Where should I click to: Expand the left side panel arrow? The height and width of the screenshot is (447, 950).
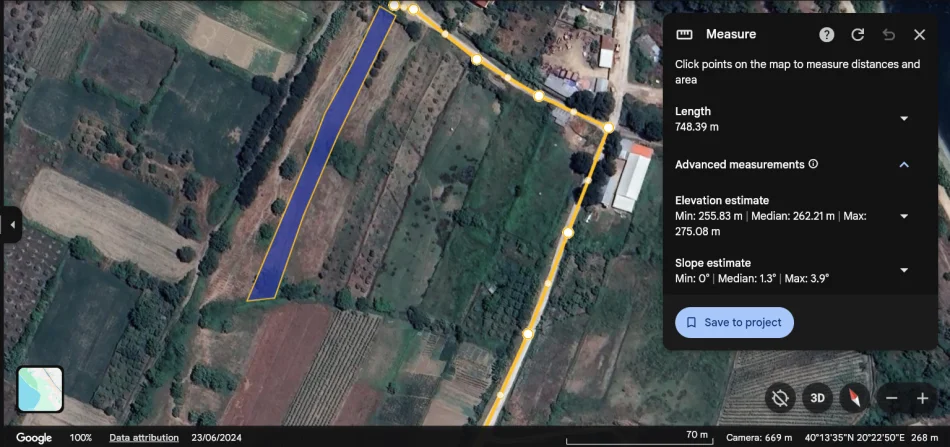(12, 225)
